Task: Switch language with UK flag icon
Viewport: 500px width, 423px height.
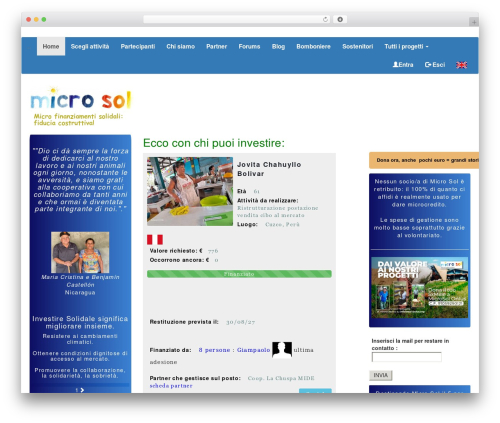Action: 462,65
